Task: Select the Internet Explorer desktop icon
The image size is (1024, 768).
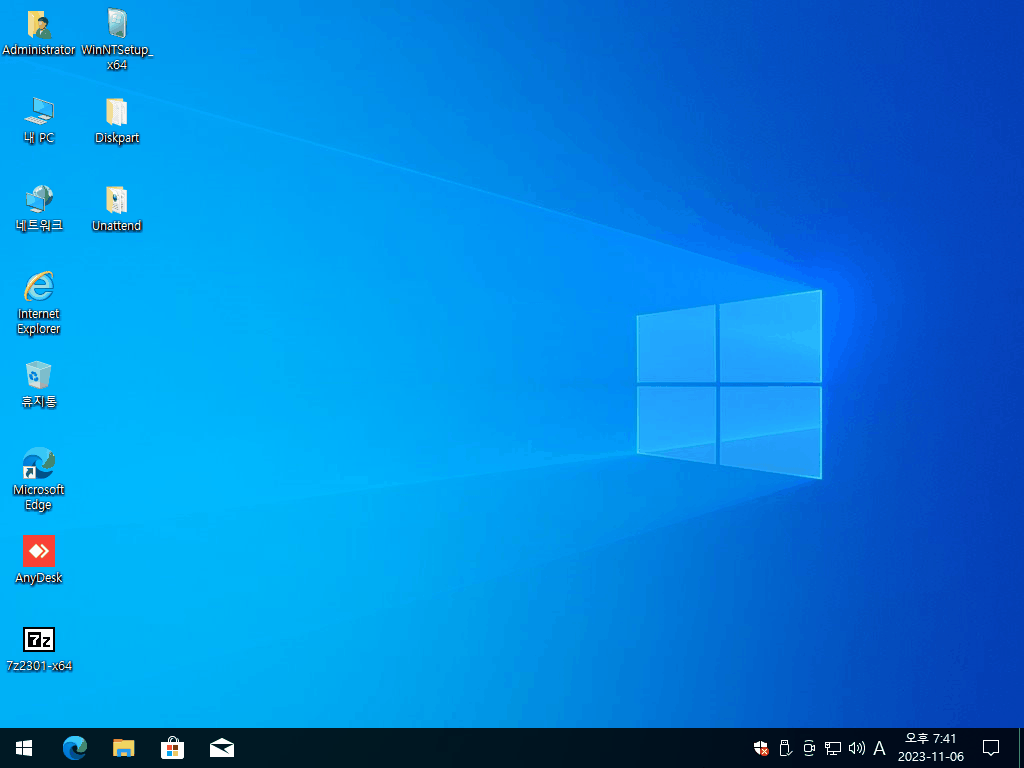Action: coord(39,304)
